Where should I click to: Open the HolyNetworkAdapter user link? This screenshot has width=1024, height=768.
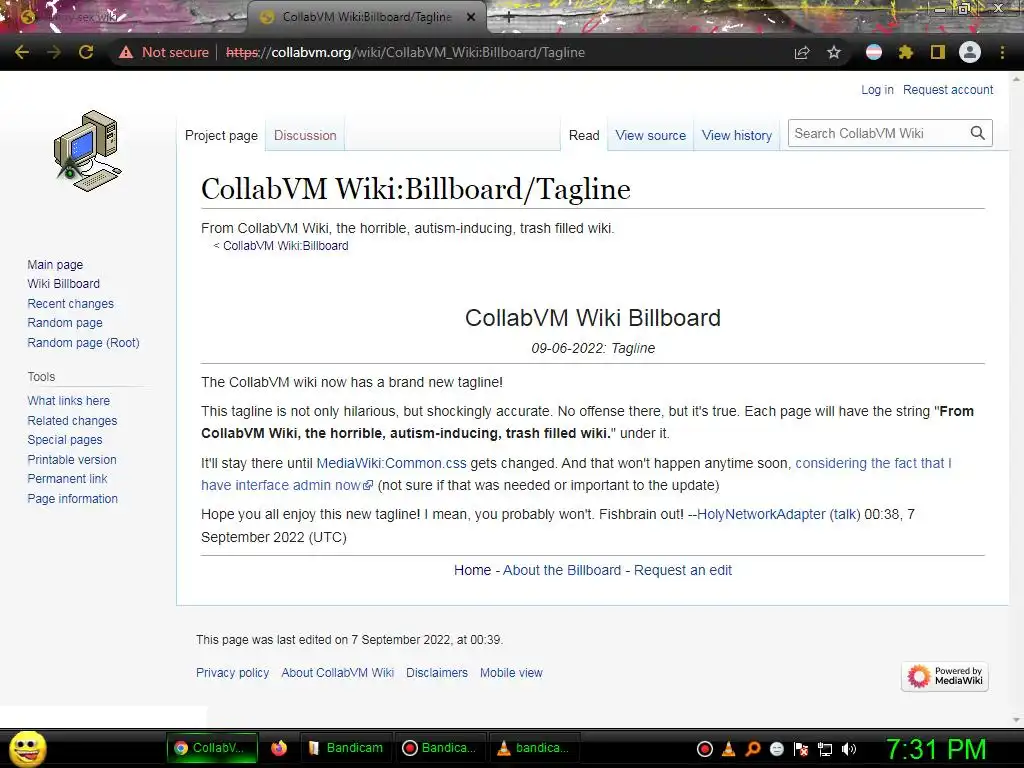pyautogui.click(x=761, y=514)
